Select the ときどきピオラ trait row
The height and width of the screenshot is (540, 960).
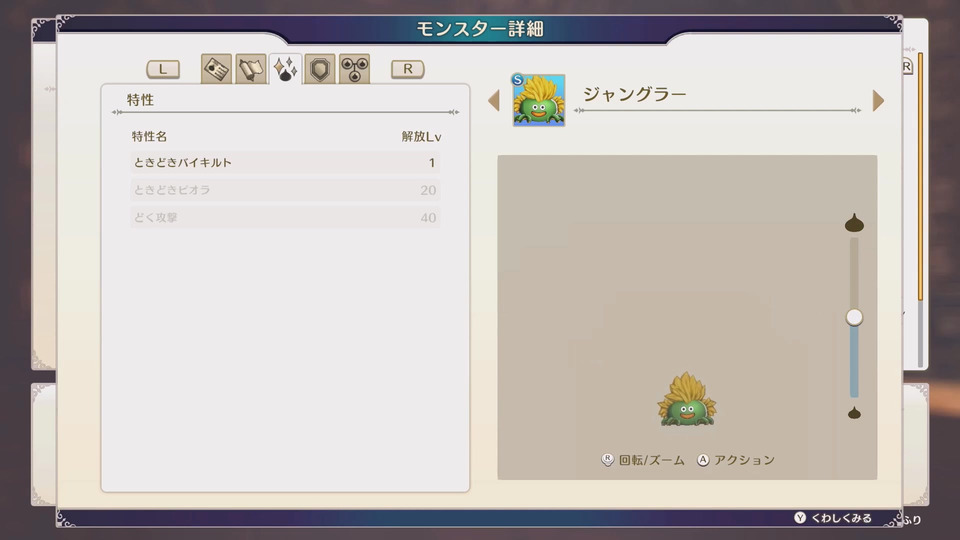pyautogui.click(x=285, y=190)
